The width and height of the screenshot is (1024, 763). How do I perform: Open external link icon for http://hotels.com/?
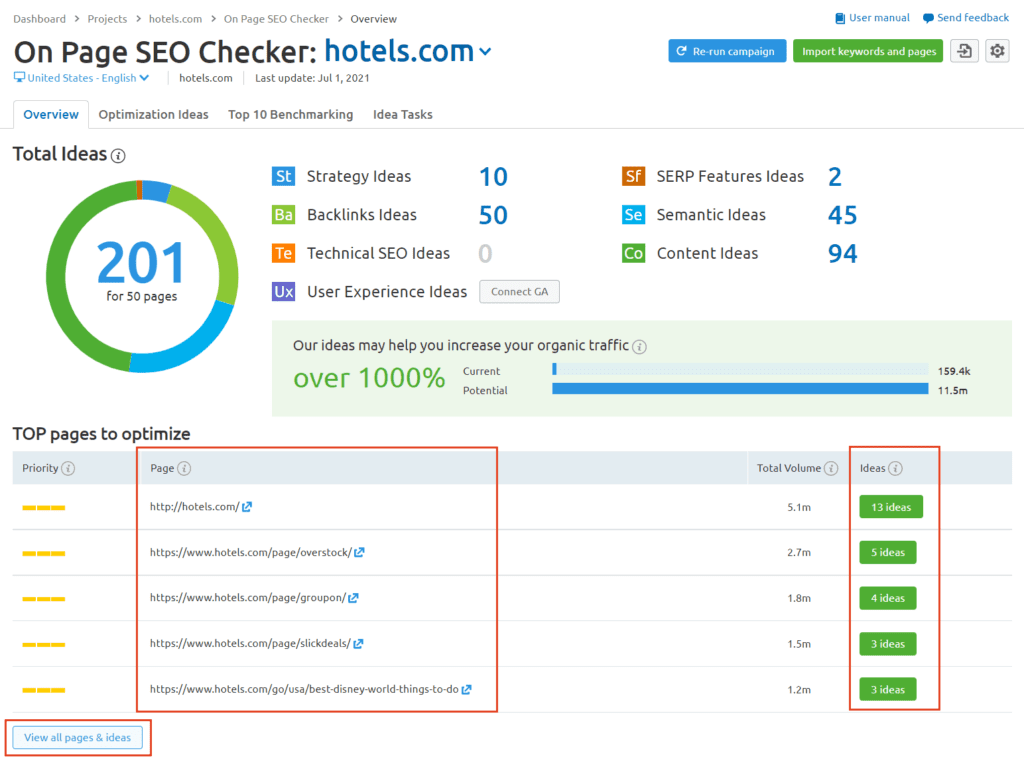[x=247, y=507]
